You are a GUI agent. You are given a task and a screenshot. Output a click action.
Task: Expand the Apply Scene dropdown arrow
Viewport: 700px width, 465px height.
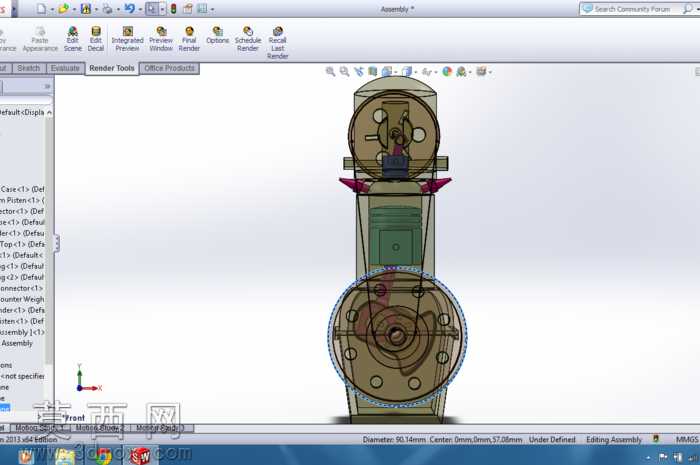point(471,72)
